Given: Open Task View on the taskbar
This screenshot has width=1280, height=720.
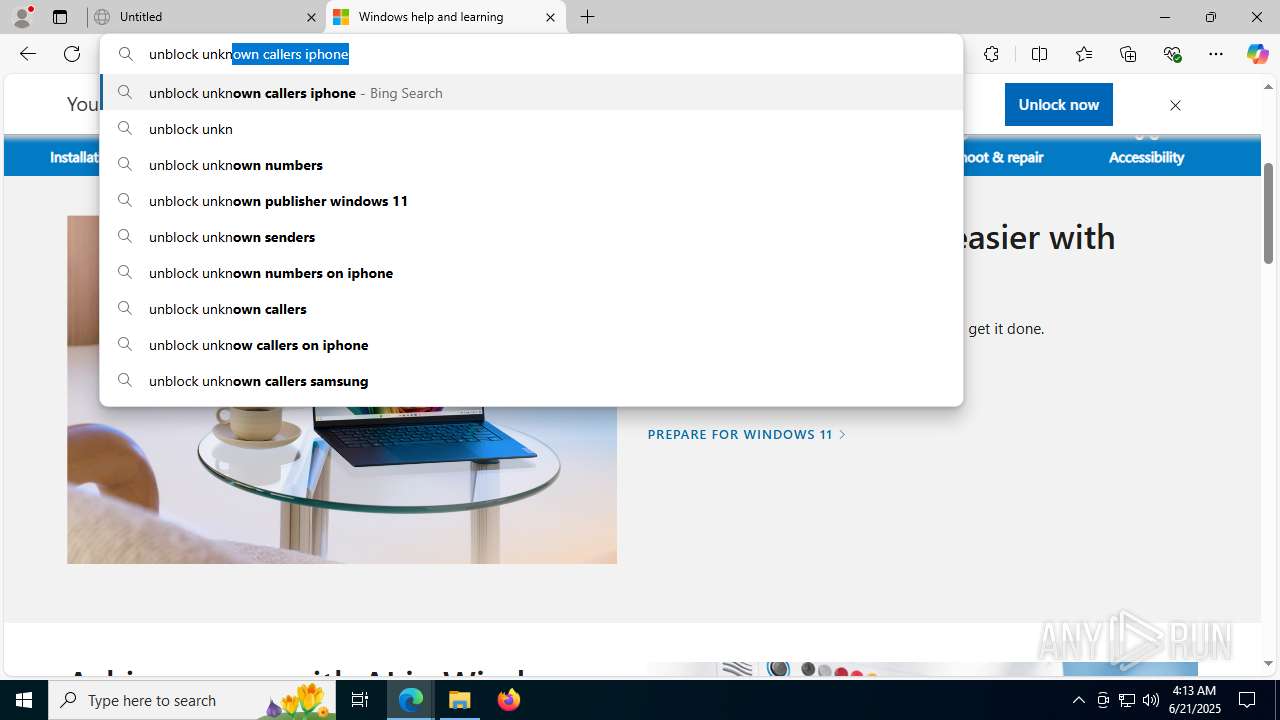Looking at the screenshot, I should click(x=360, y=700).
